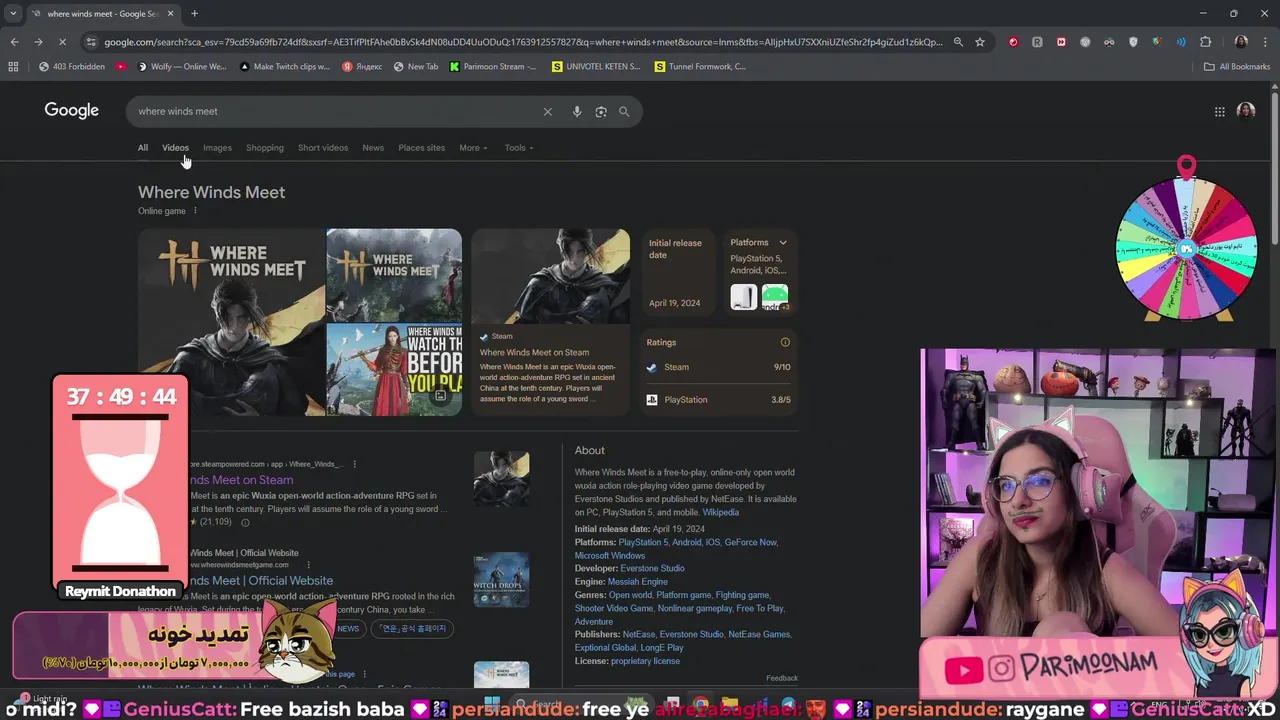Expand the Tools dropdown
Image resolution: width=1280 pixels, height=720 pixels.
(x=519, y=148)
